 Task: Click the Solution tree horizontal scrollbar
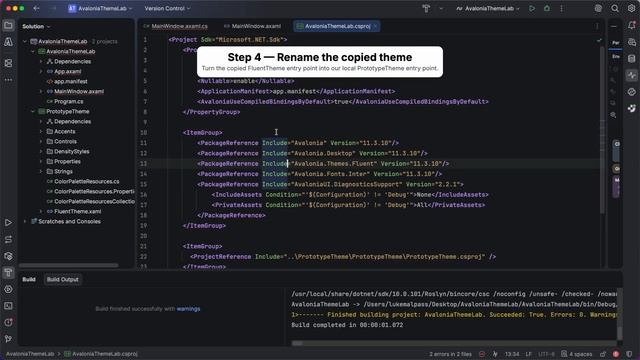click(x=69, y=265)
